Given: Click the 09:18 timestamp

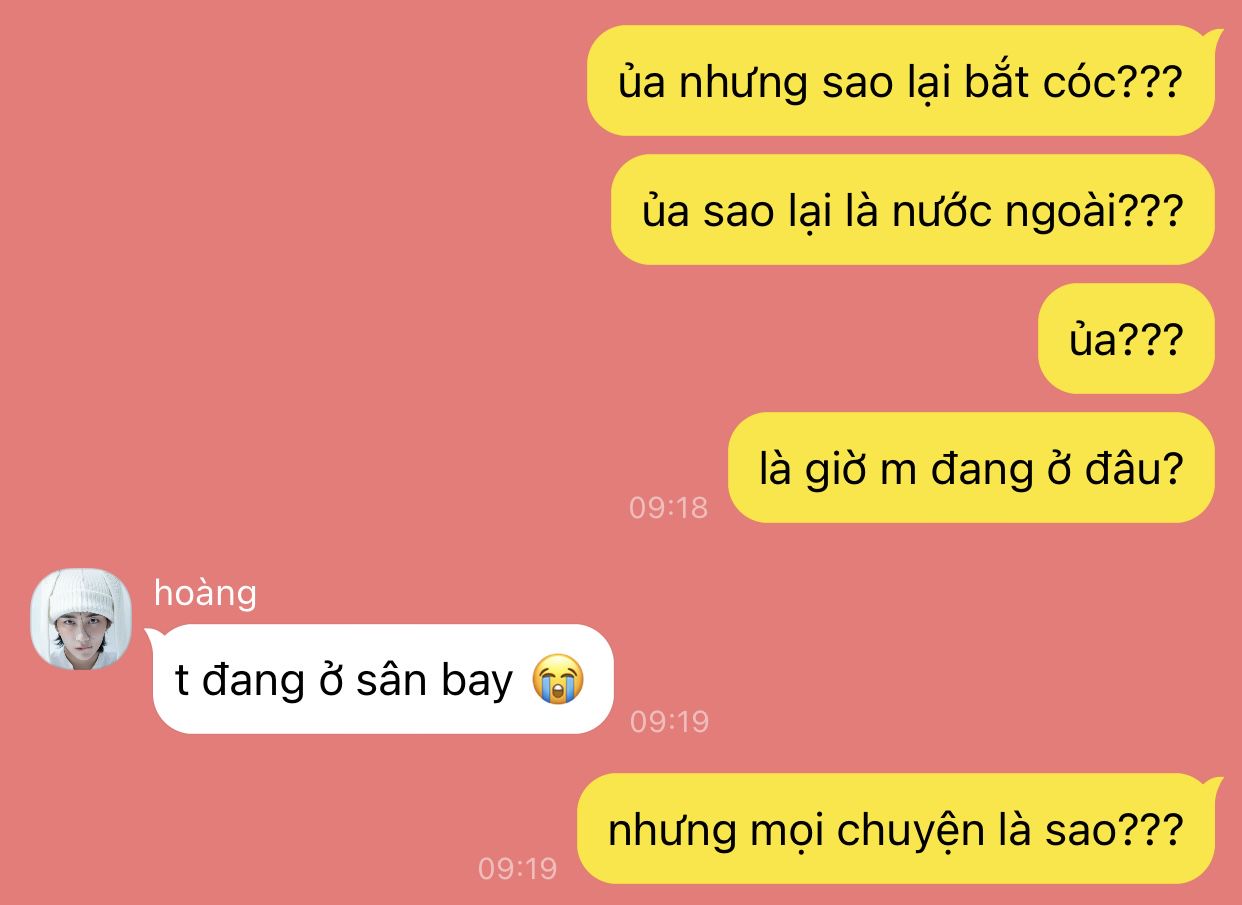Looking at the screenshot, I should (x=668, y=508).
